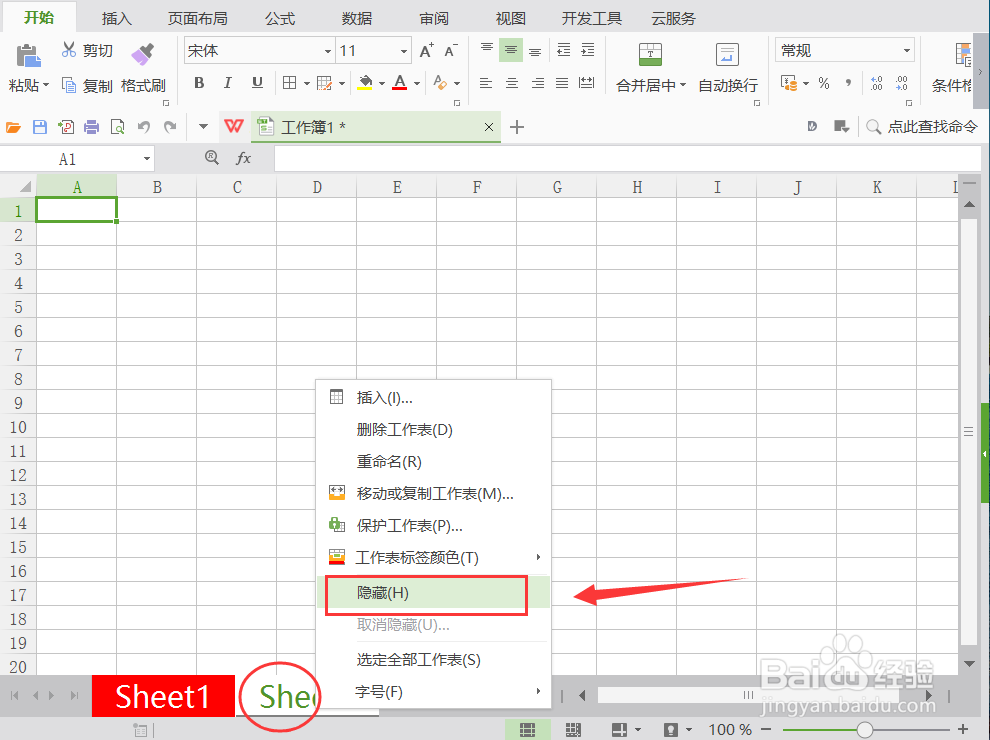The image size is (990, 740).
Task: Expand the 粘贴 paste options arrow
Action: (x=46, y=85)
